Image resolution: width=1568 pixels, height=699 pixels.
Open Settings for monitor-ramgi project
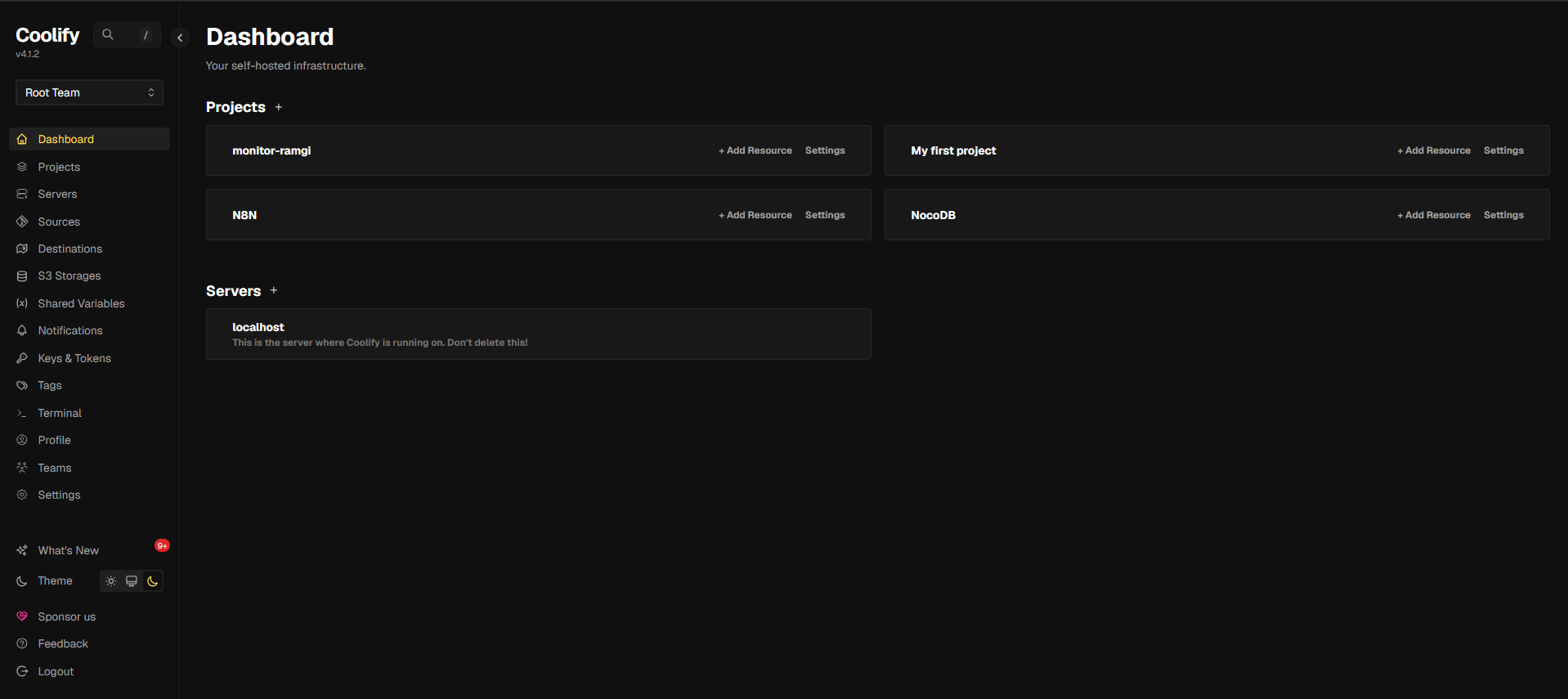(x=825, y=150)
